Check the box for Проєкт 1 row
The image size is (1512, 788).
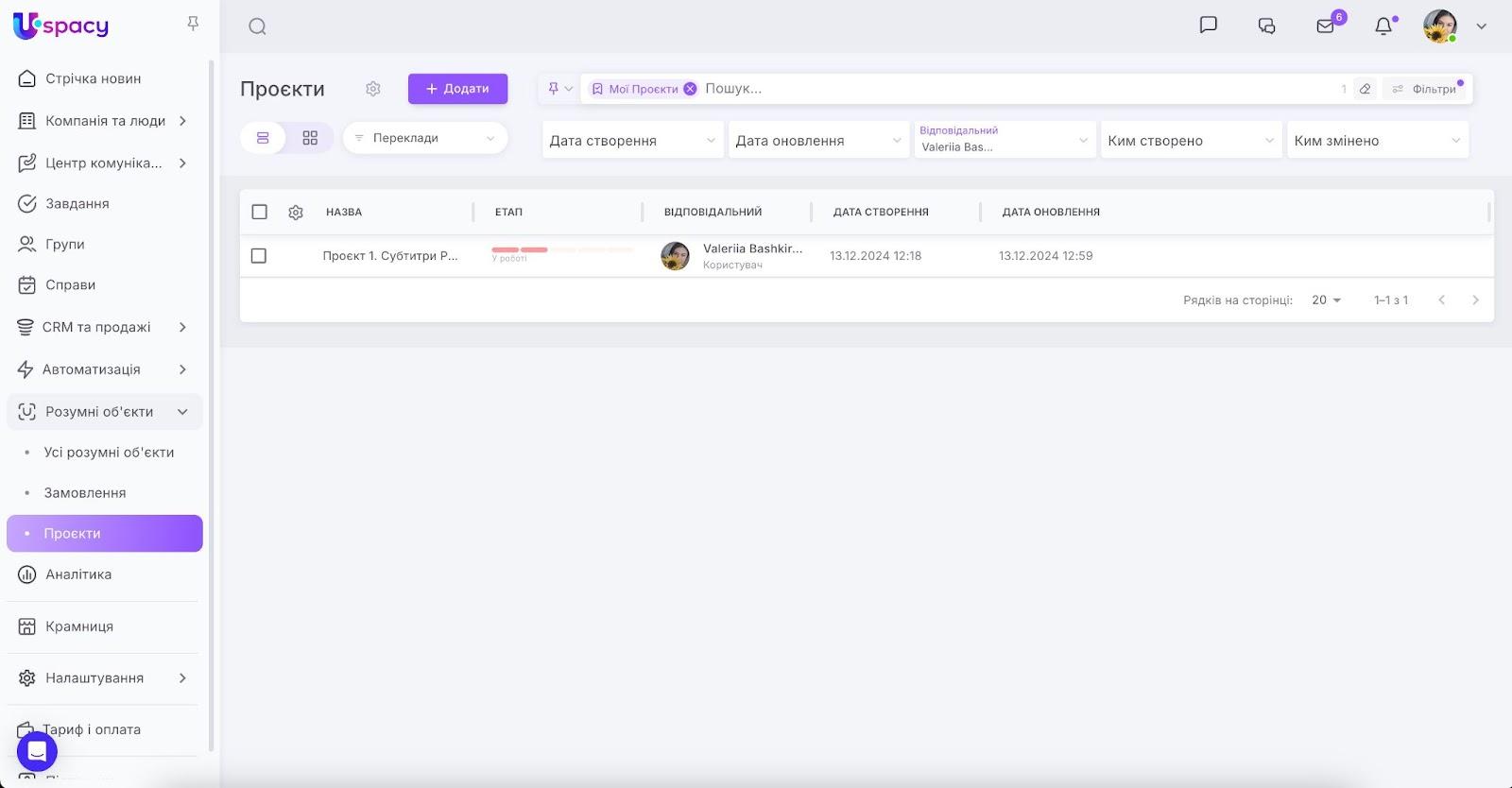pyautogui.click(x=259, y=256)
